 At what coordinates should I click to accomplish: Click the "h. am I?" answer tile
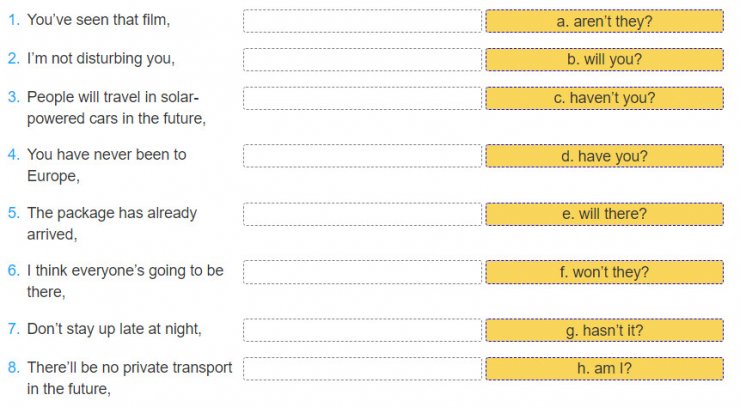[604, 368]
